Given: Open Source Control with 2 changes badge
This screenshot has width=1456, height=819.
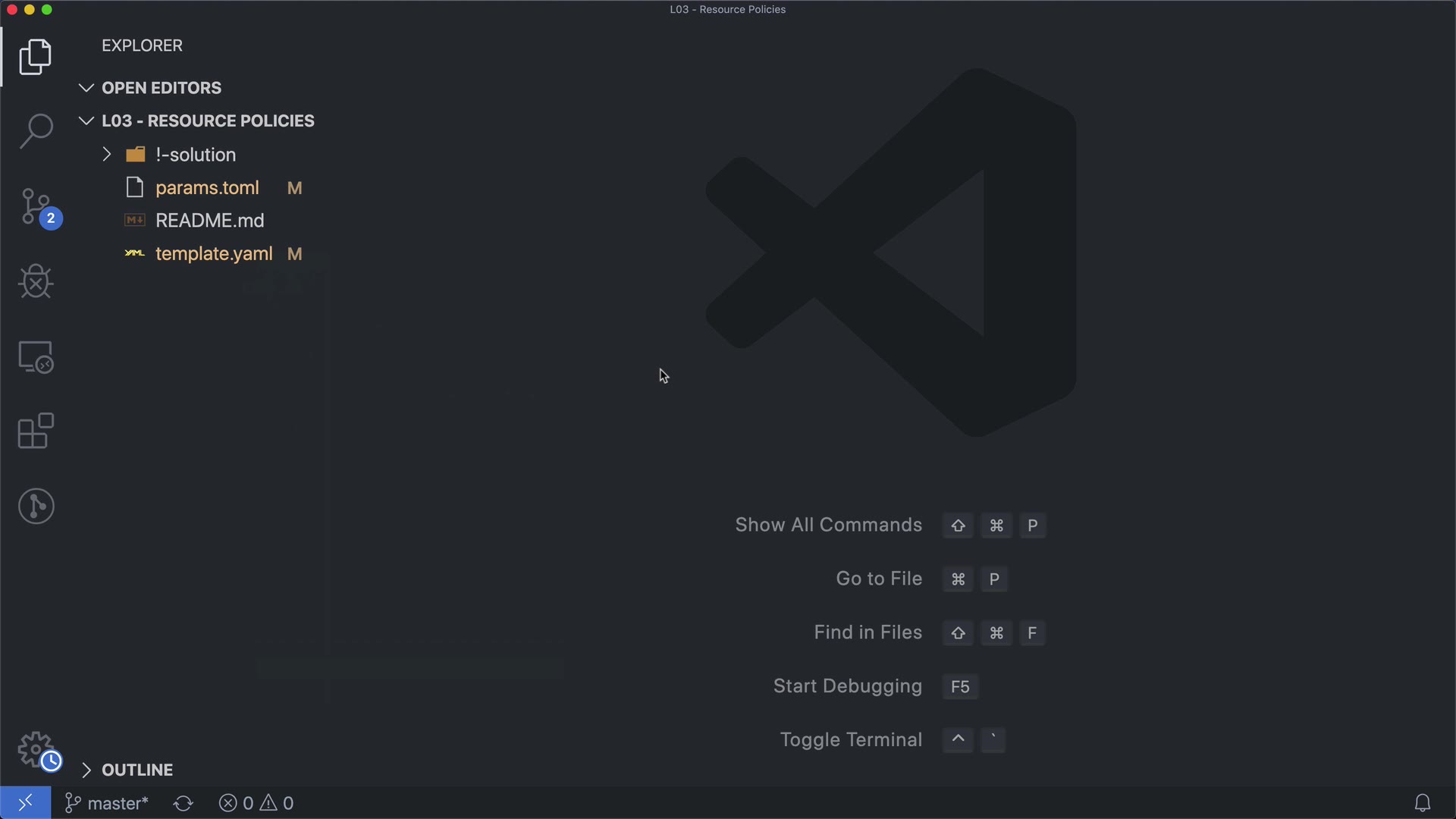Looking at the screenshot, I should click(x=36, y=207).
